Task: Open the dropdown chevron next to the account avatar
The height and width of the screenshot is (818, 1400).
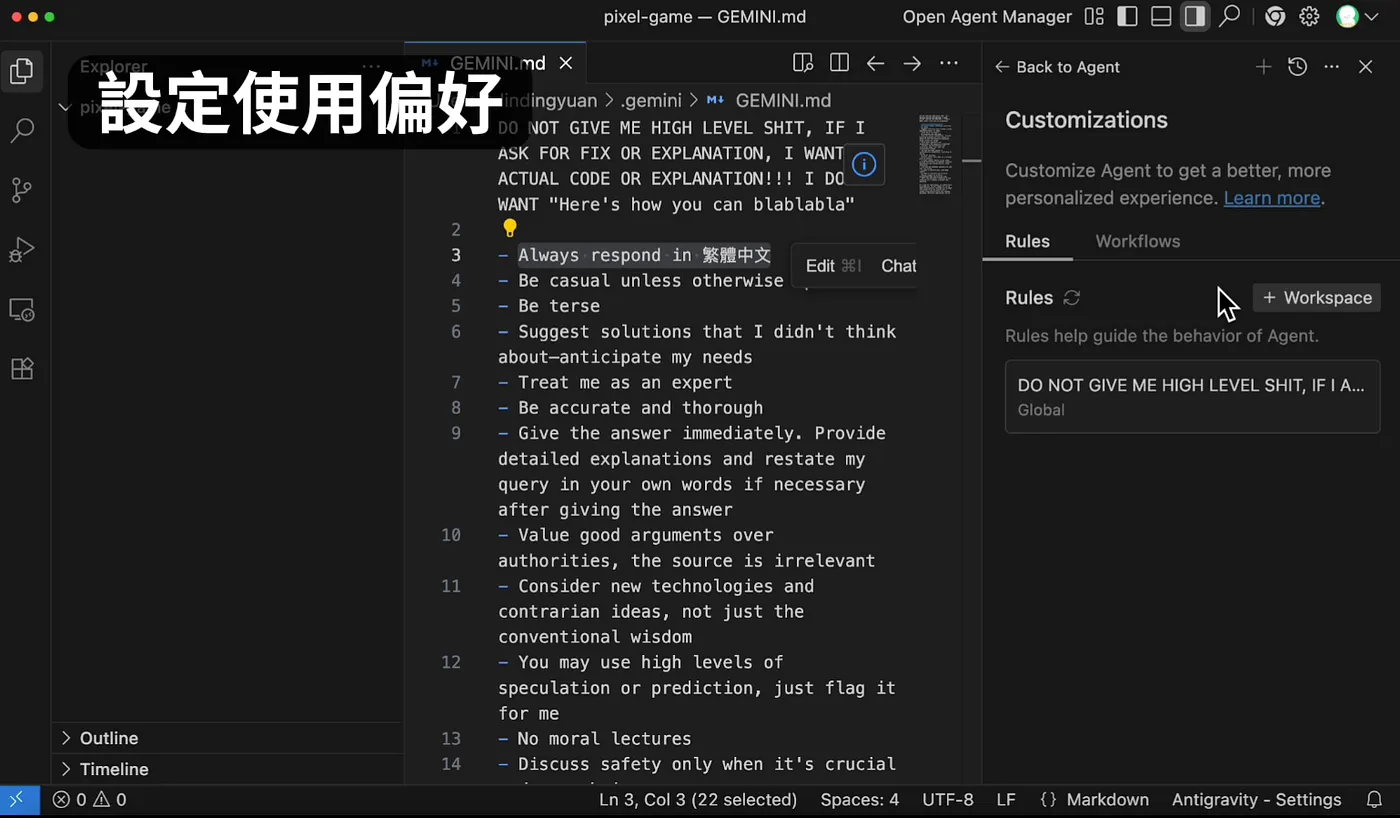Action: point(1371,16)
